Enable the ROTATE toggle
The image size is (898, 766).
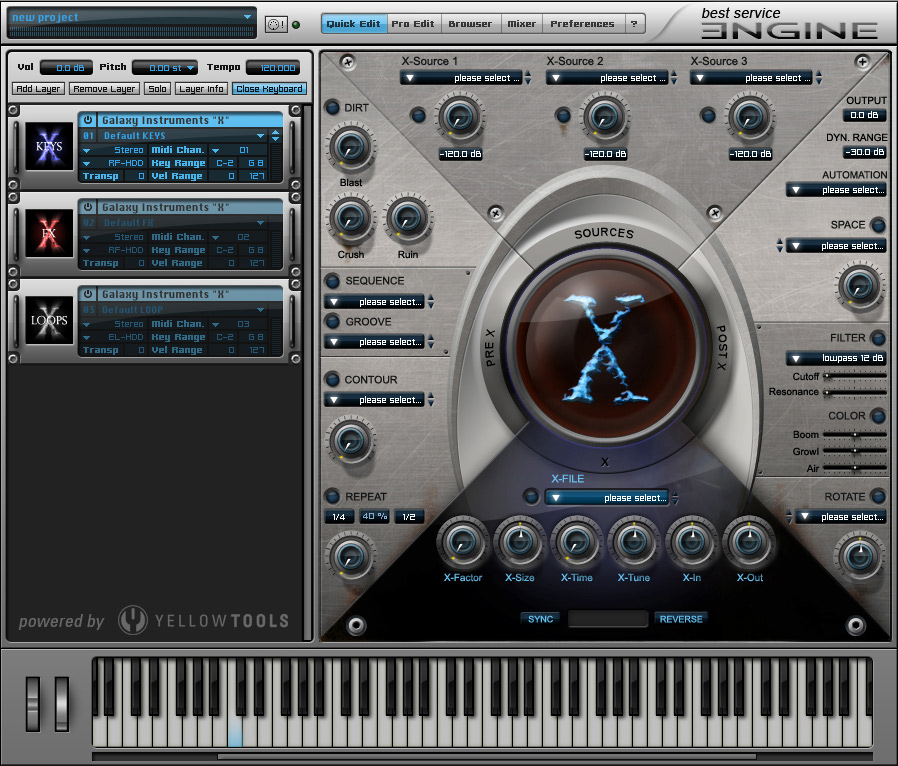click(x=877, y=496)
